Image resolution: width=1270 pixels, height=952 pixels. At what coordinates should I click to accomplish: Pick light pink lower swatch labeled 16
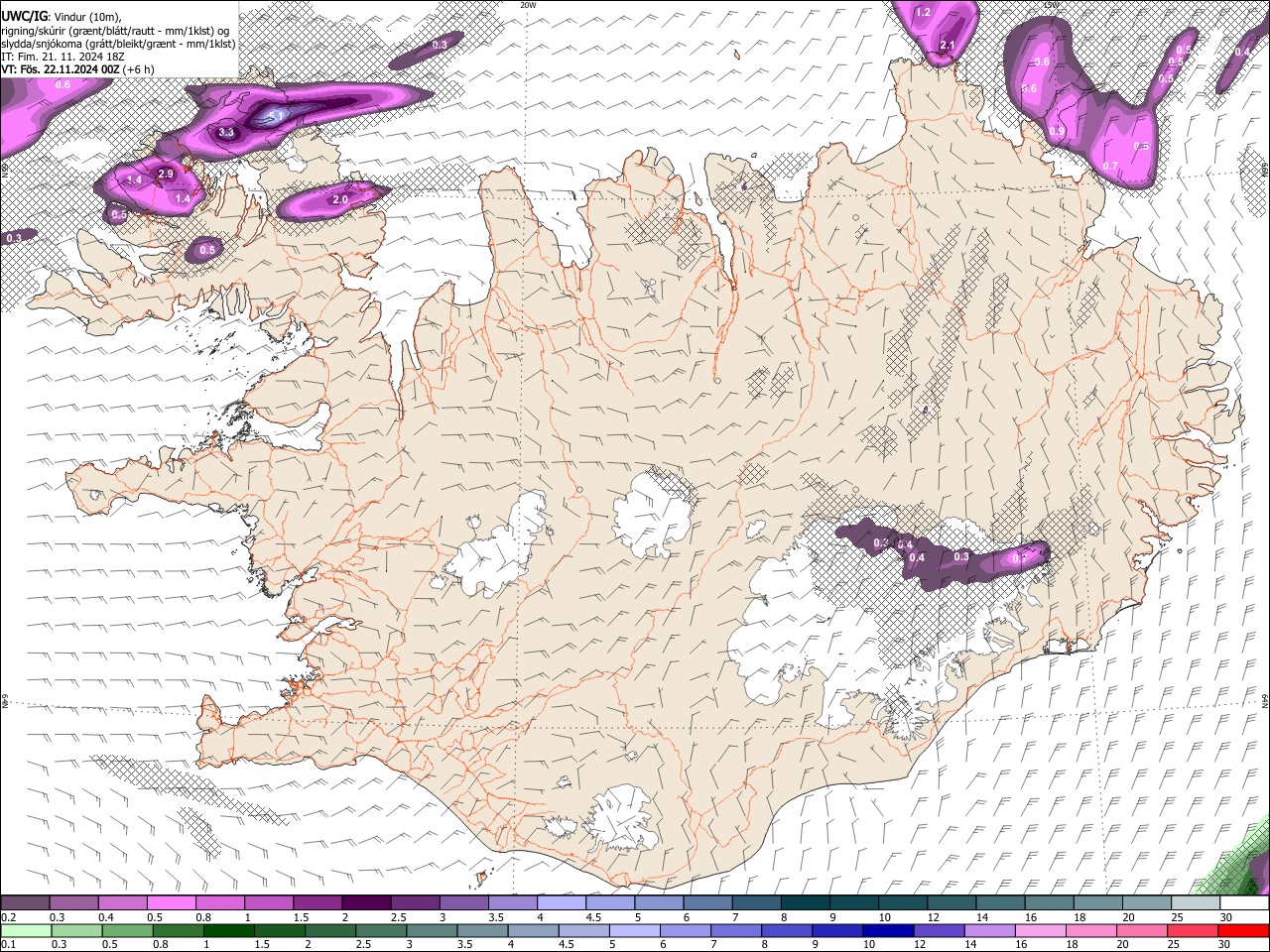(x=1040, y=930)
